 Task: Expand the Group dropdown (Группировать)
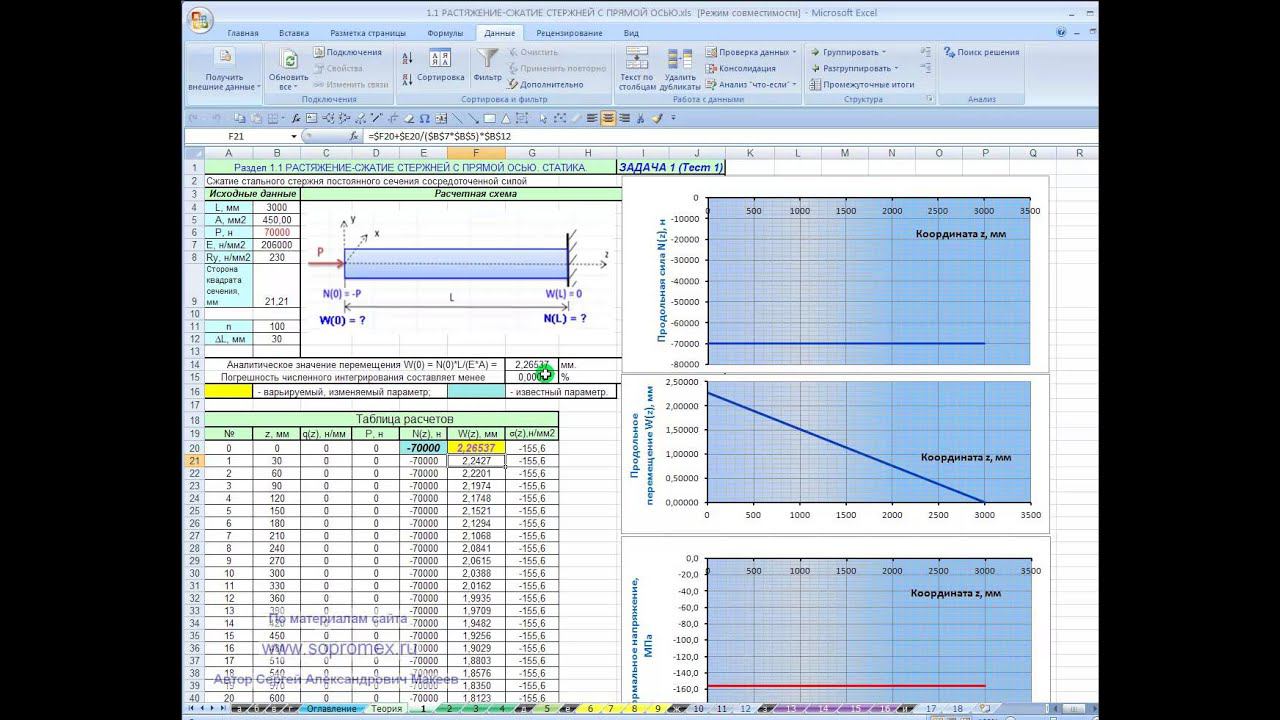(886, 52)
